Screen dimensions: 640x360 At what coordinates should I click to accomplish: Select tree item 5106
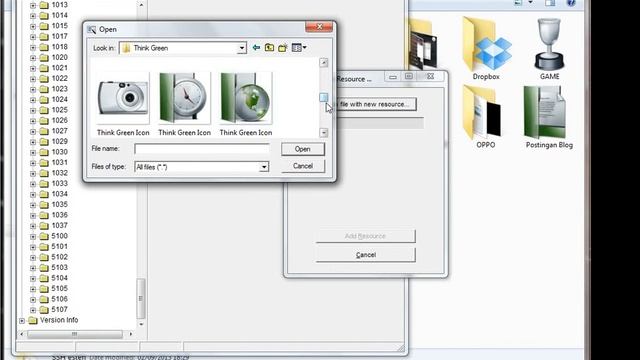(60, 299)
